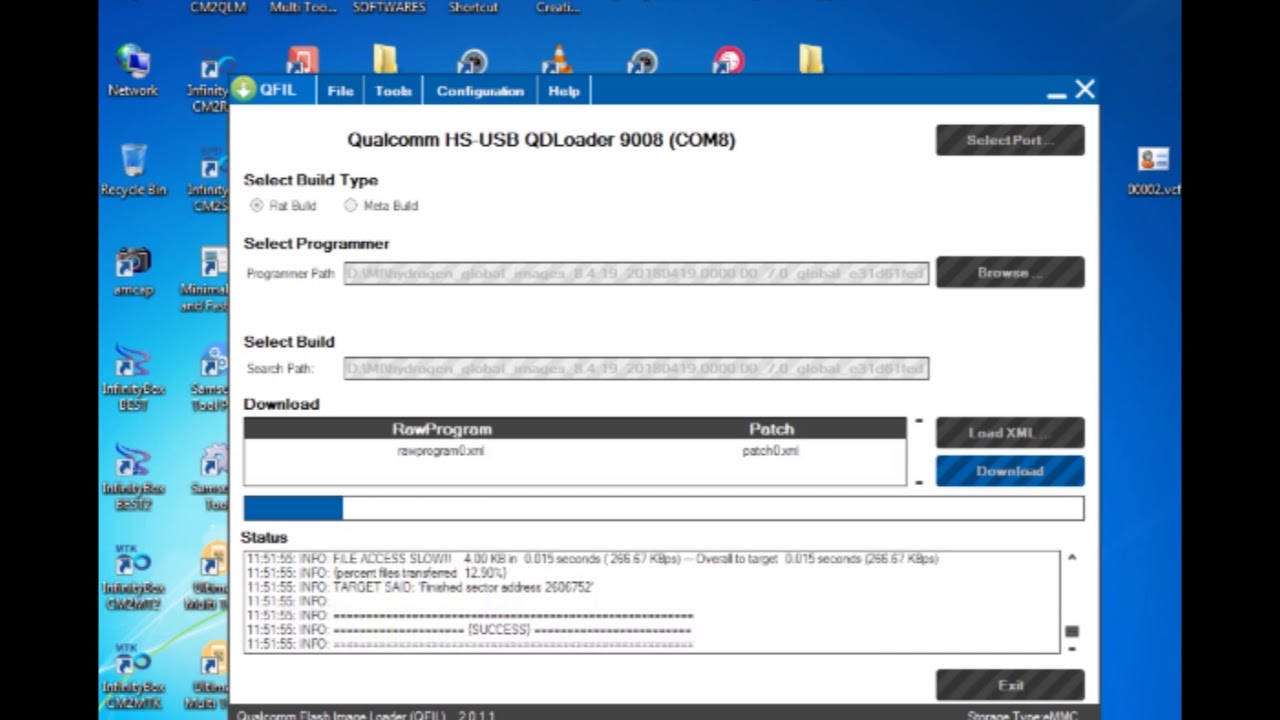
Task: Select the 00002.vcf contact file icon
Action: tap(1154, 171)
